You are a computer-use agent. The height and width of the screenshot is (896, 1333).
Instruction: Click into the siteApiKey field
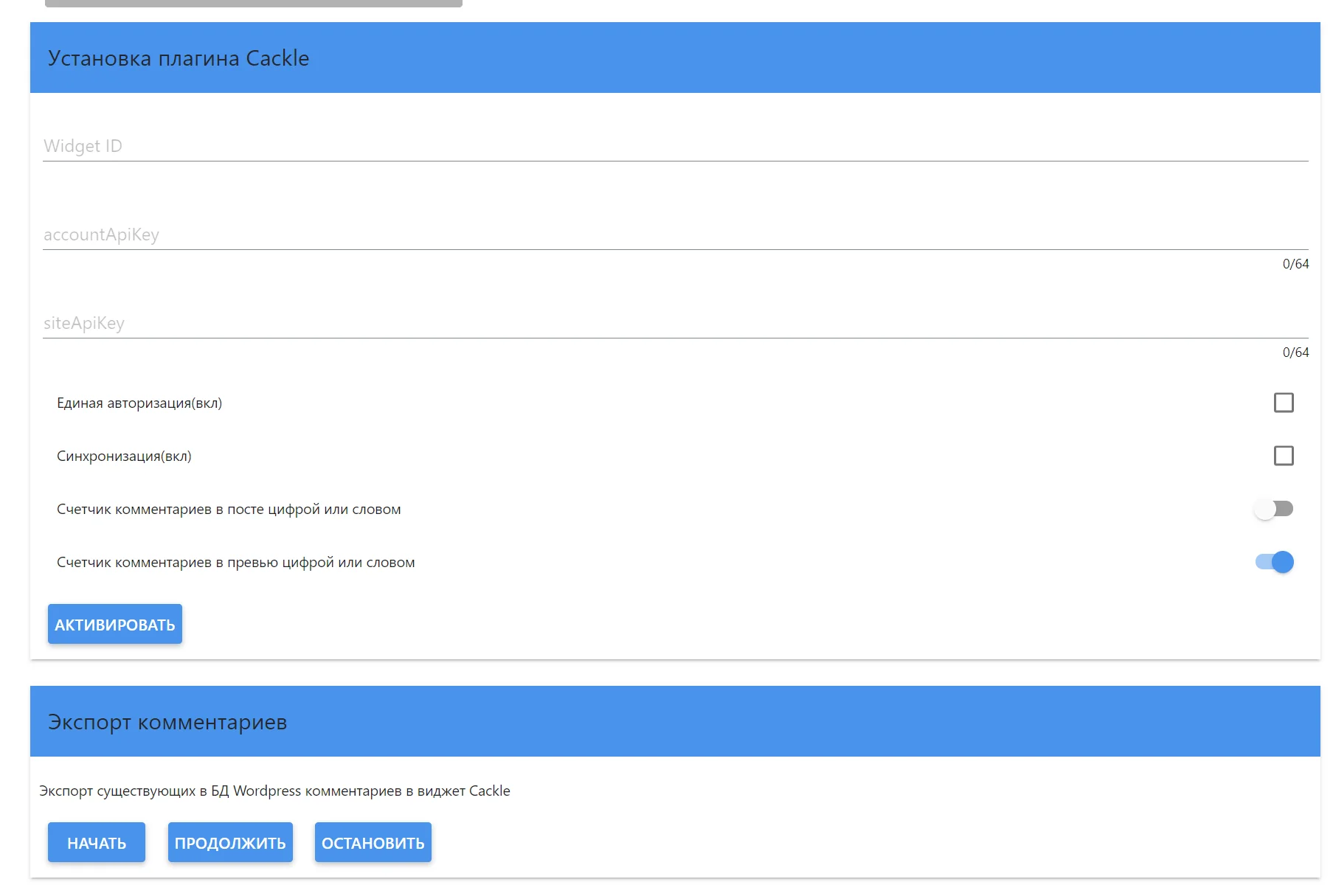point(675,323)
